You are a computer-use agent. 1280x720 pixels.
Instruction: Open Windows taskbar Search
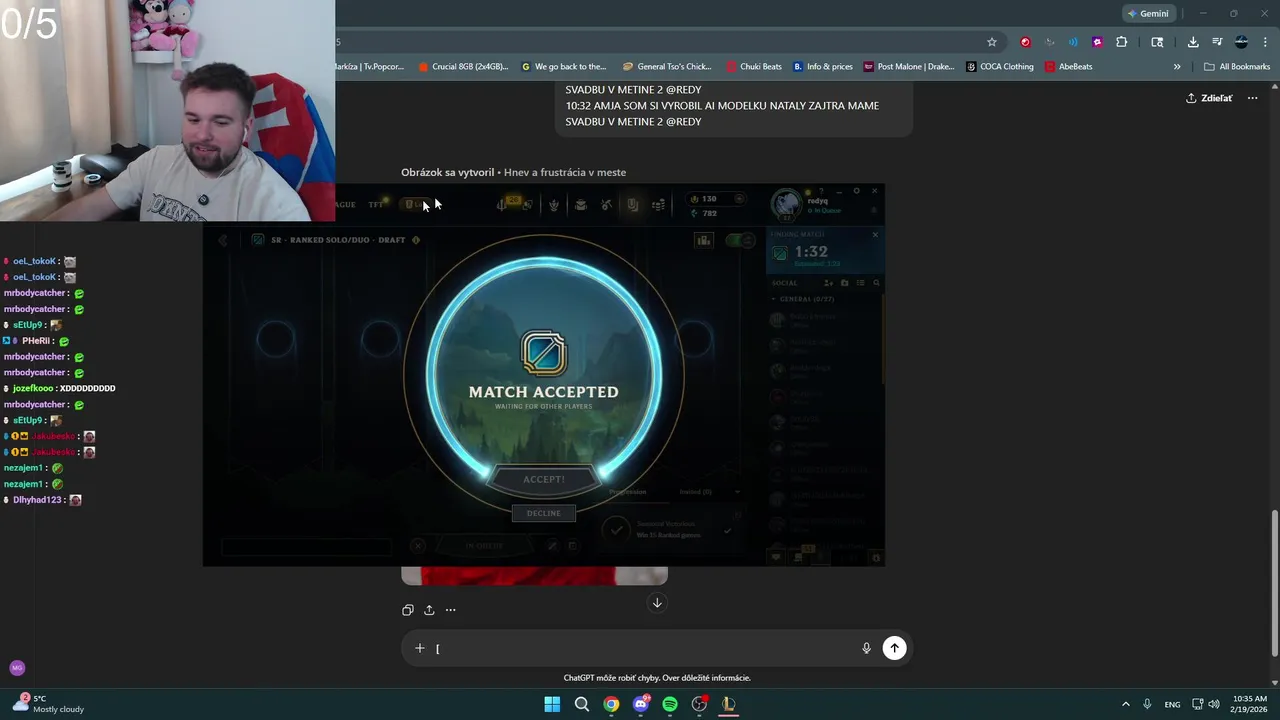pos(581,704)
